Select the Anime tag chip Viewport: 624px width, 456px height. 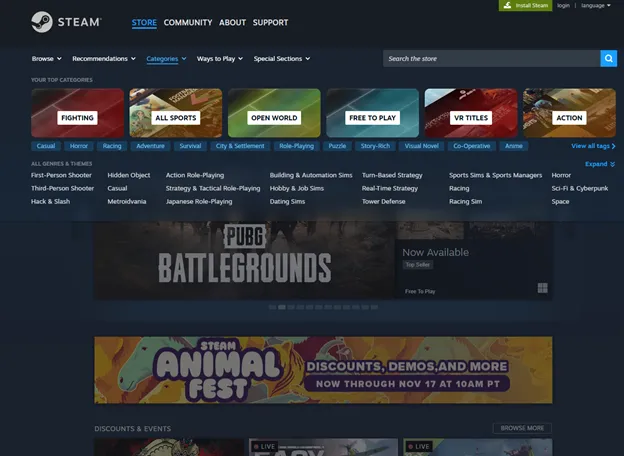point(514,146)
